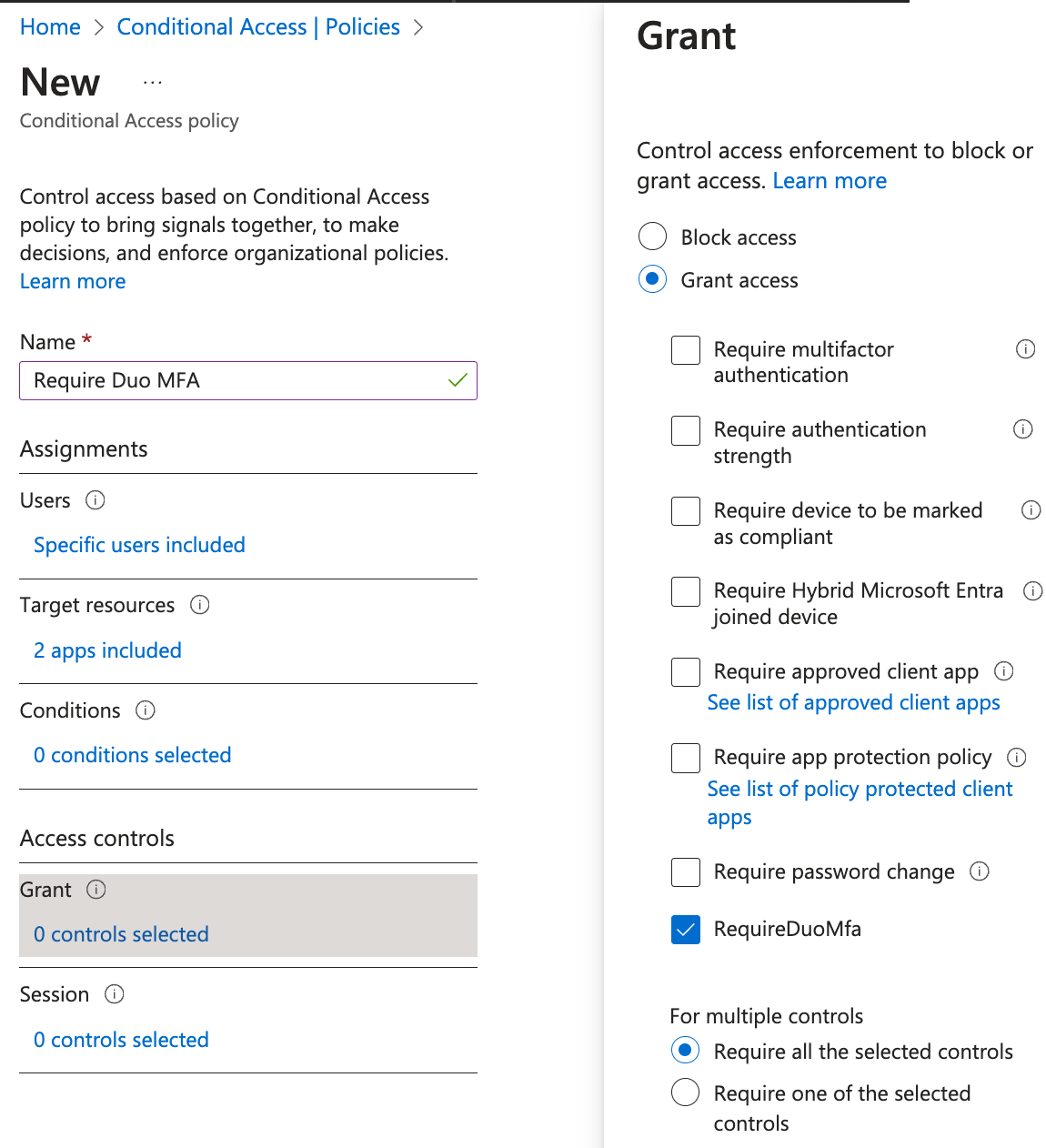Click the Conditions info icon
1046x1148 pixels.
point(146,710)
